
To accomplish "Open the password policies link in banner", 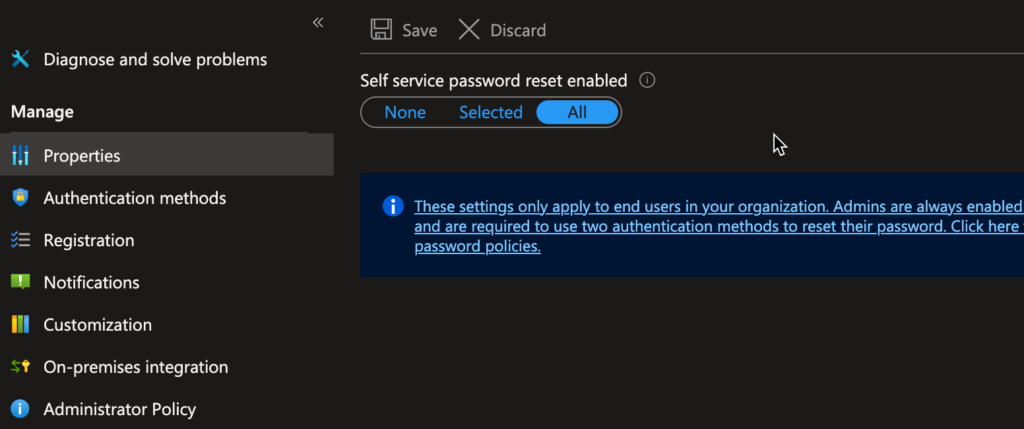I will 477,247.
